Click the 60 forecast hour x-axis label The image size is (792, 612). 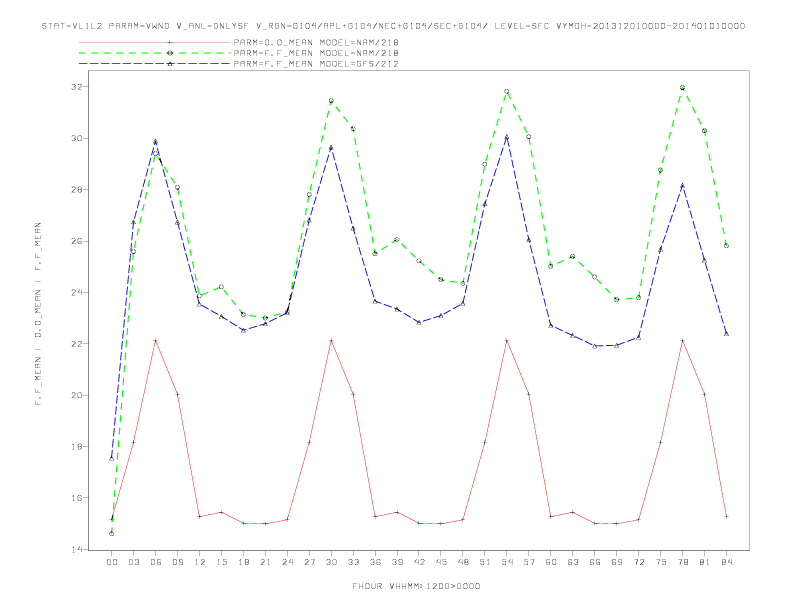tap(551, 562)
